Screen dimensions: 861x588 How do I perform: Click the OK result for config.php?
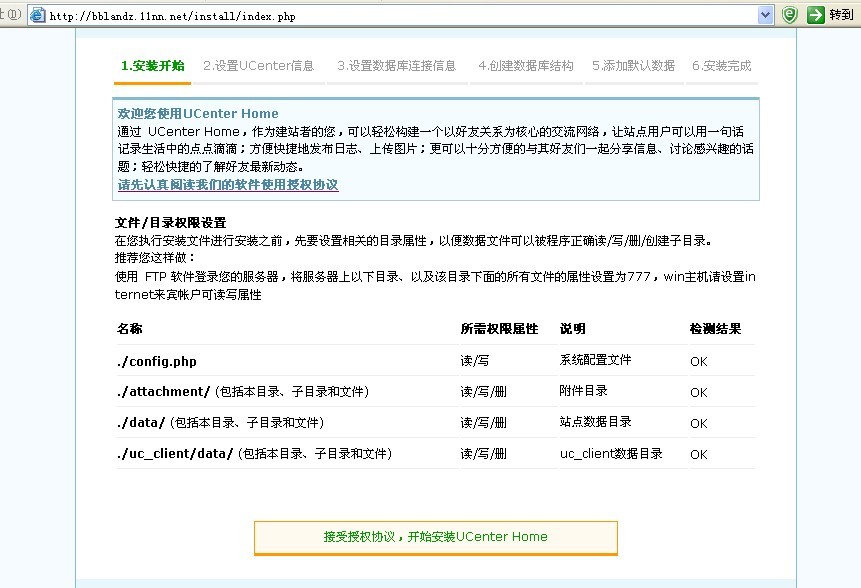tap(699, 361)
